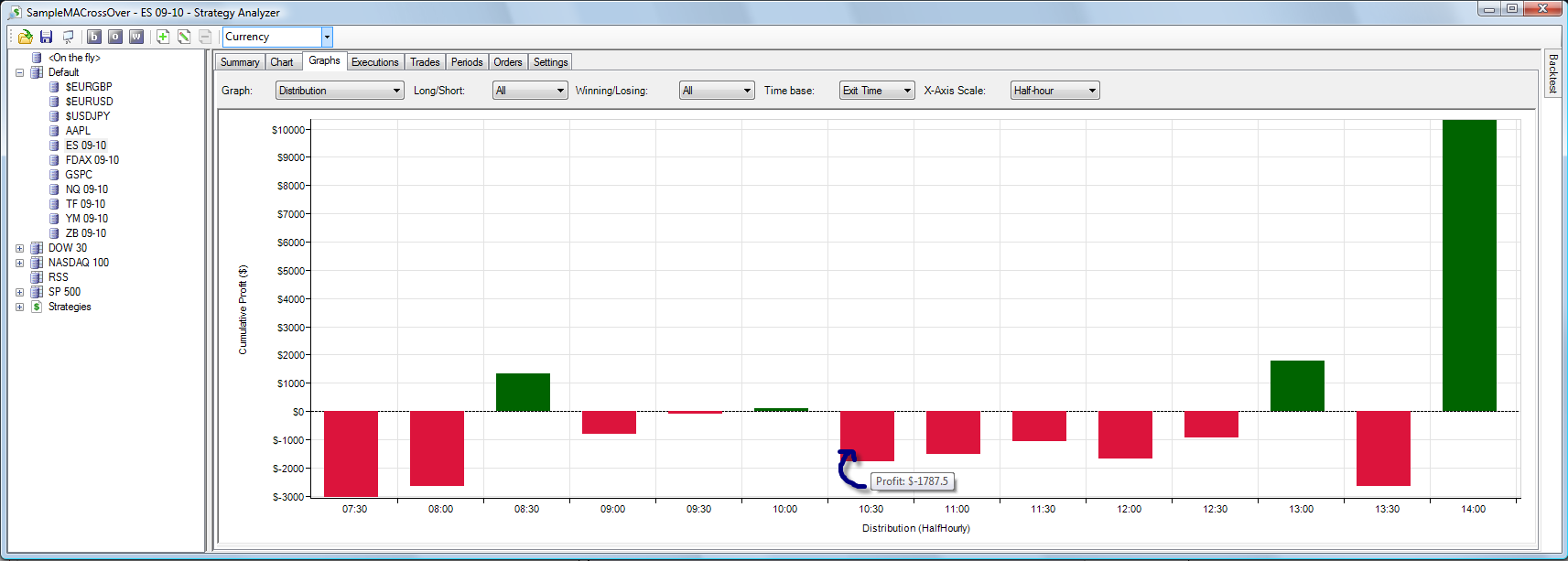Screen dimensions: 1568x561
Task: Click the vertical Backtest side tab
Action: 1553,73
